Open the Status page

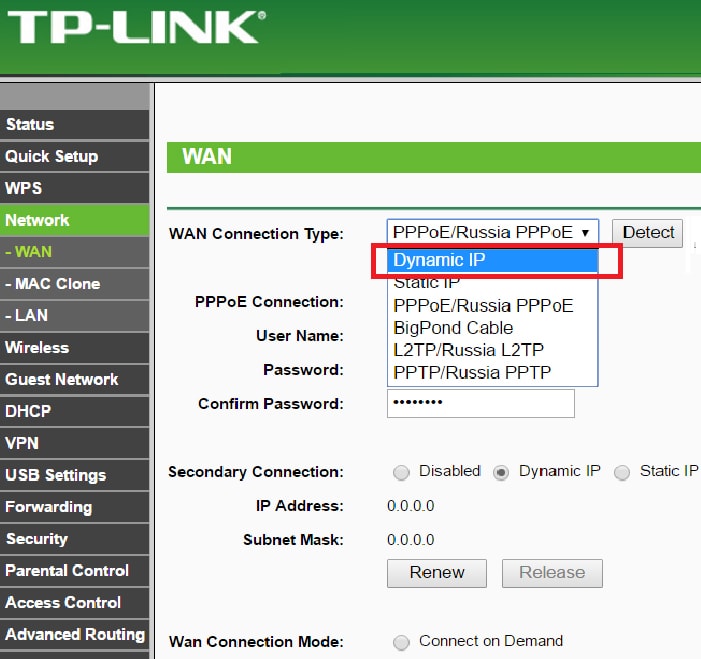(x=74, y=124)
